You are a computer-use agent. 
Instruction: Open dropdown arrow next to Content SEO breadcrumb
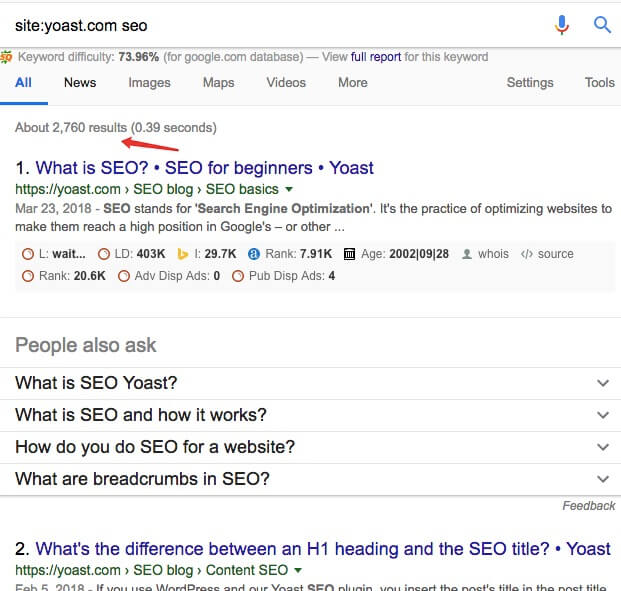click(298, 570)
